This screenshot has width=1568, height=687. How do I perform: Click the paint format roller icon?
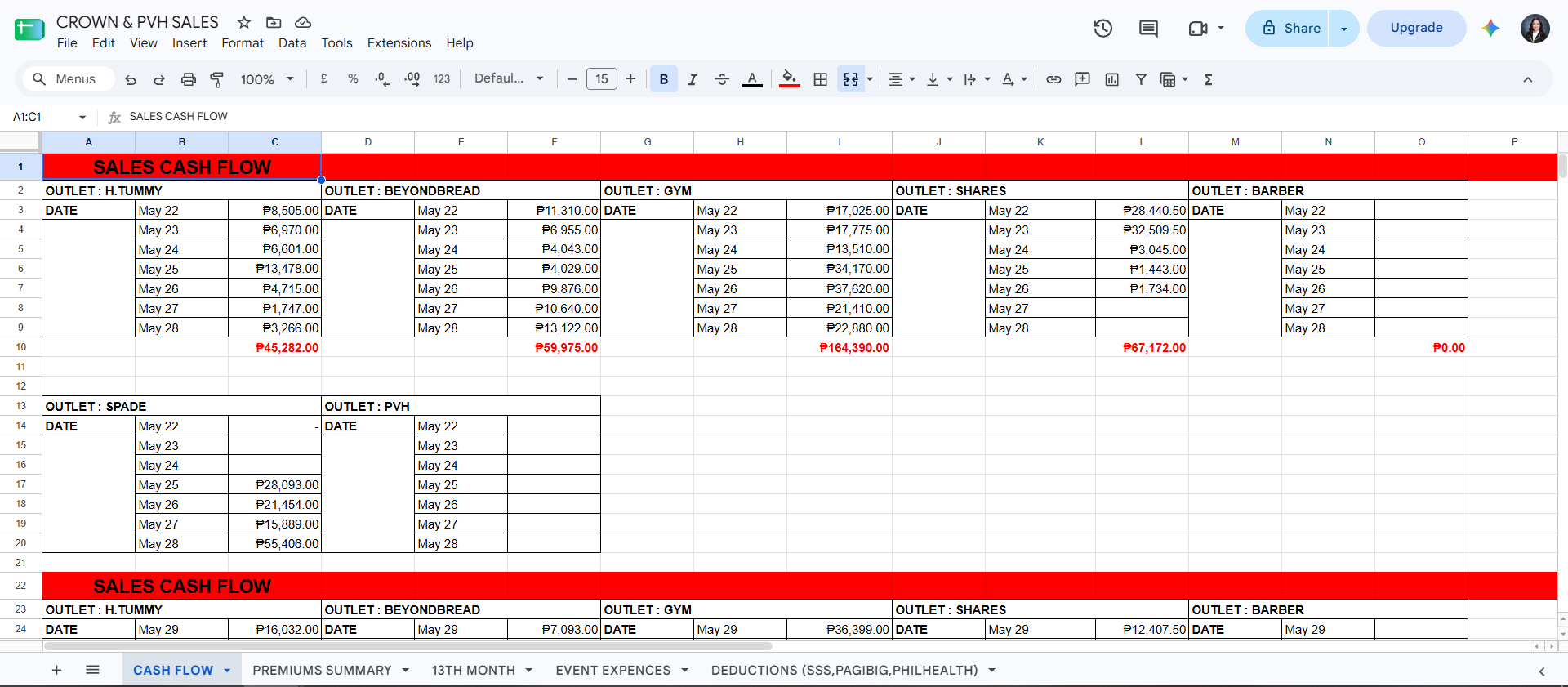pyautogui.click(x=217, y=79)
